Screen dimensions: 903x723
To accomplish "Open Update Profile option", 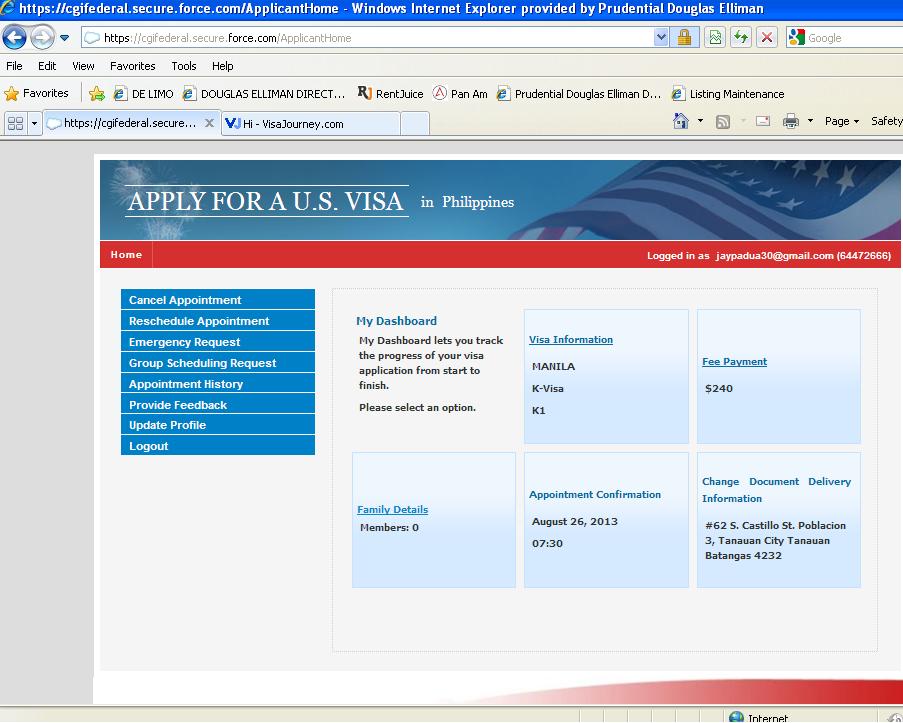I will pos(218,425).
